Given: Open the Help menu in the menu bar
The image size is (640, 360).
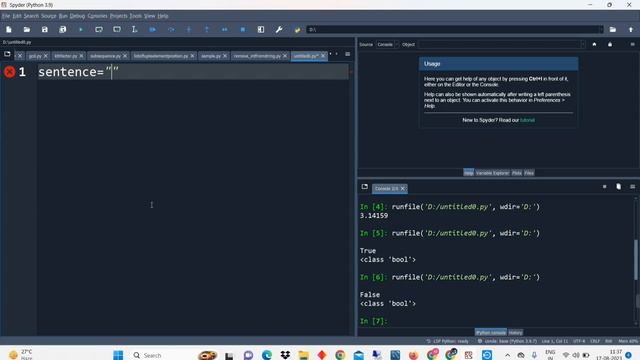Looking at the screenshot, I should tap(163, 16).
